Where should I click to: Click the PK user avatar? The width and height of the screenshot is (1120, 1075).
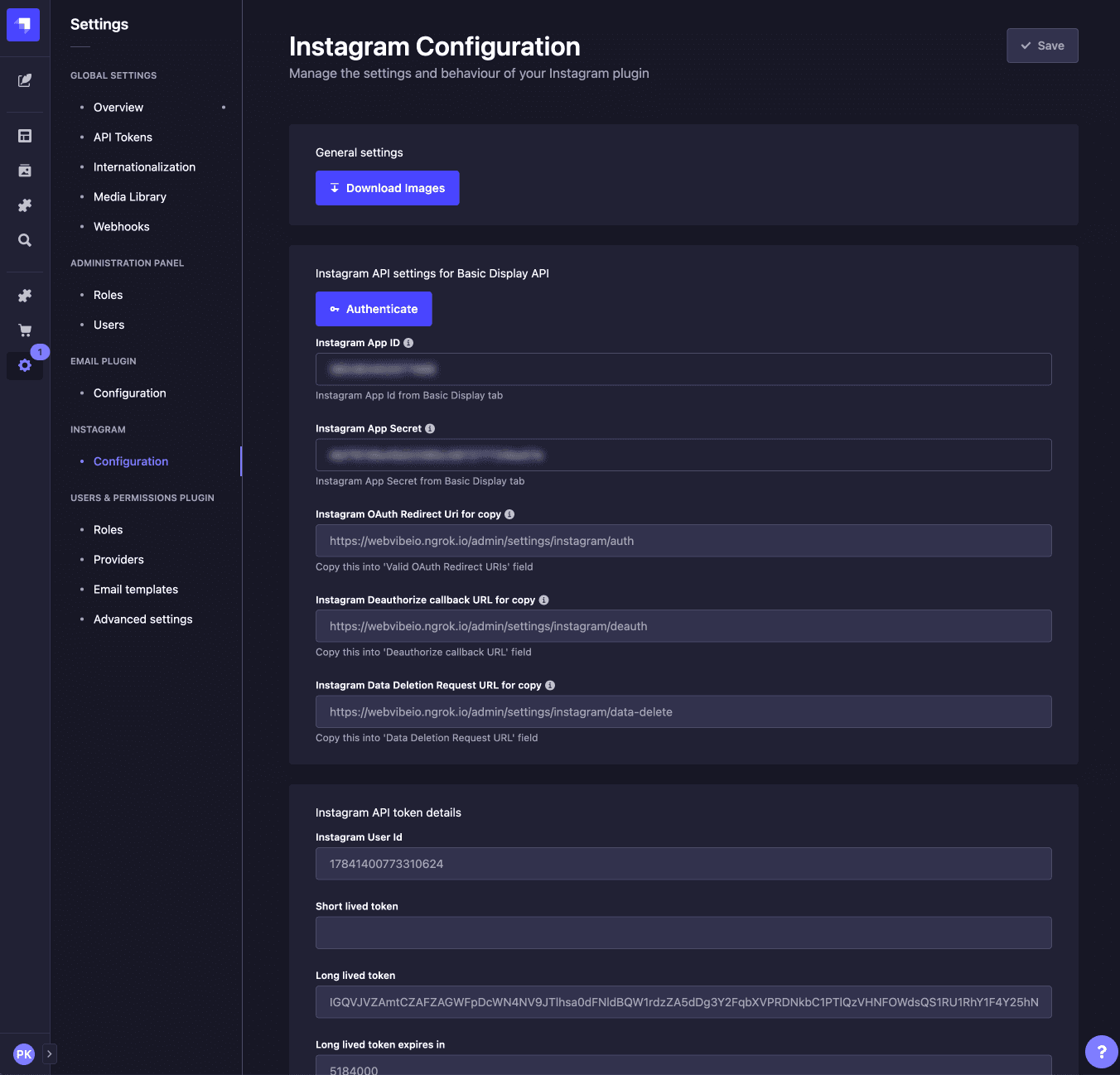pos(24,1054)
